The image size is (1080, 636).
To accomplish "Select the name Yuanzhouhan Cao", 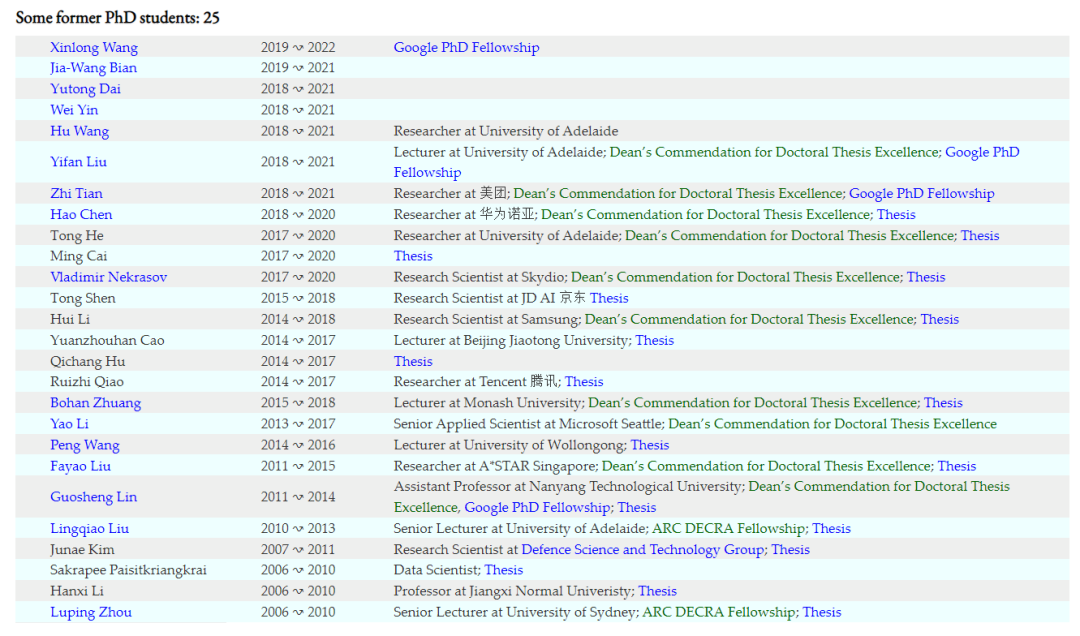I will [107, 340].
